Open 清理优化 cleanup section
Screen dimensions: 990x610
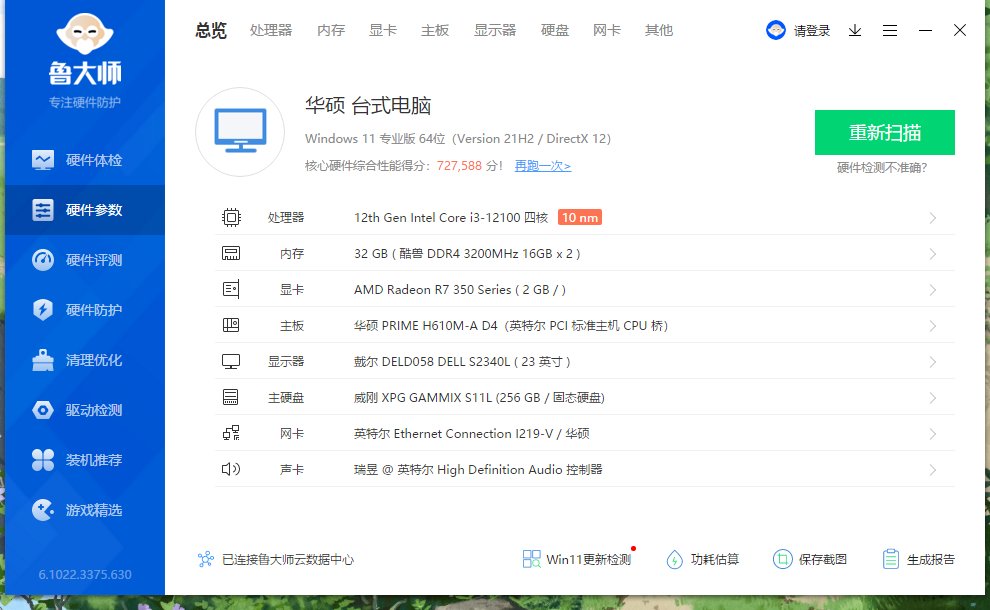coord(85,360)
